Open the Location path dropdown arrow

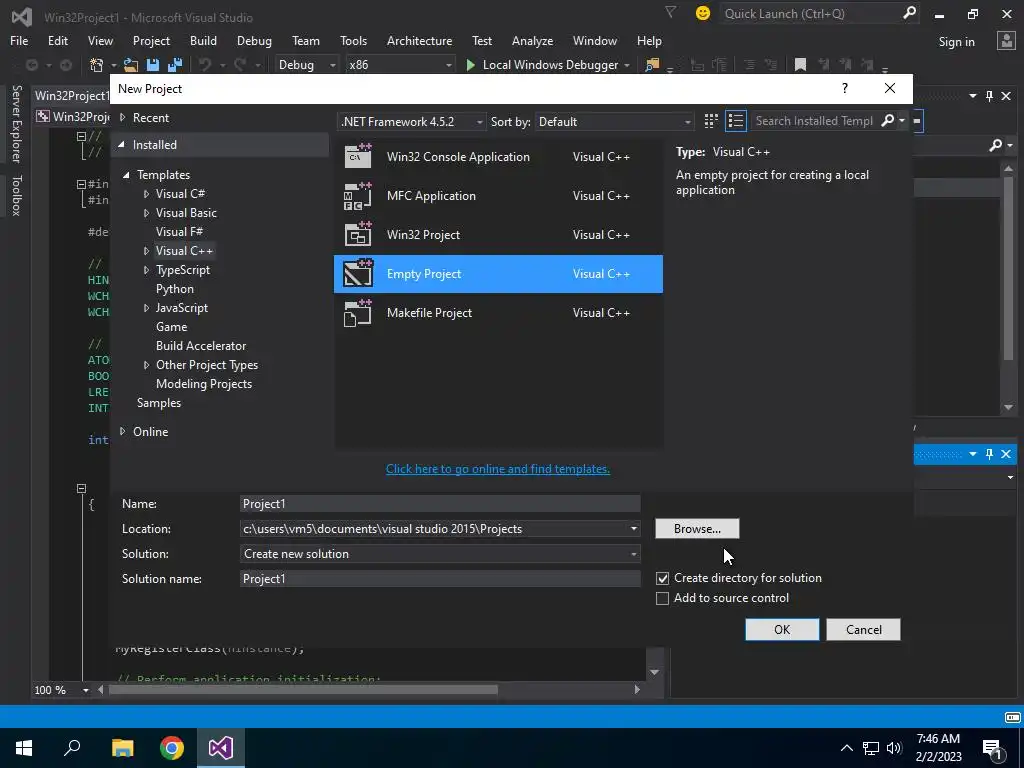[x=633, y=529]
